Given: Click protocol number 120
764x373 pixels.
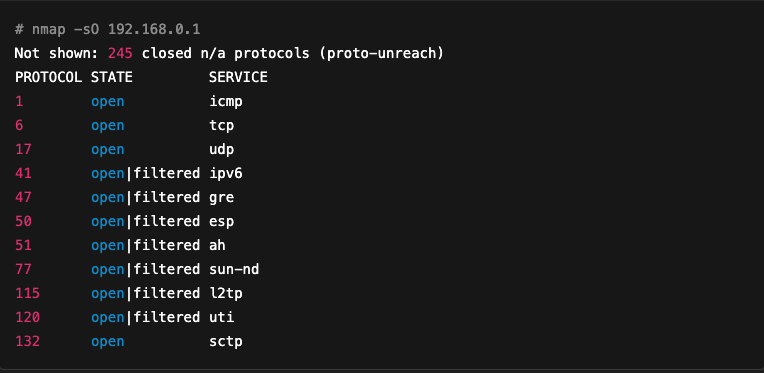Looking at the screenshot, I should [27, 317].
